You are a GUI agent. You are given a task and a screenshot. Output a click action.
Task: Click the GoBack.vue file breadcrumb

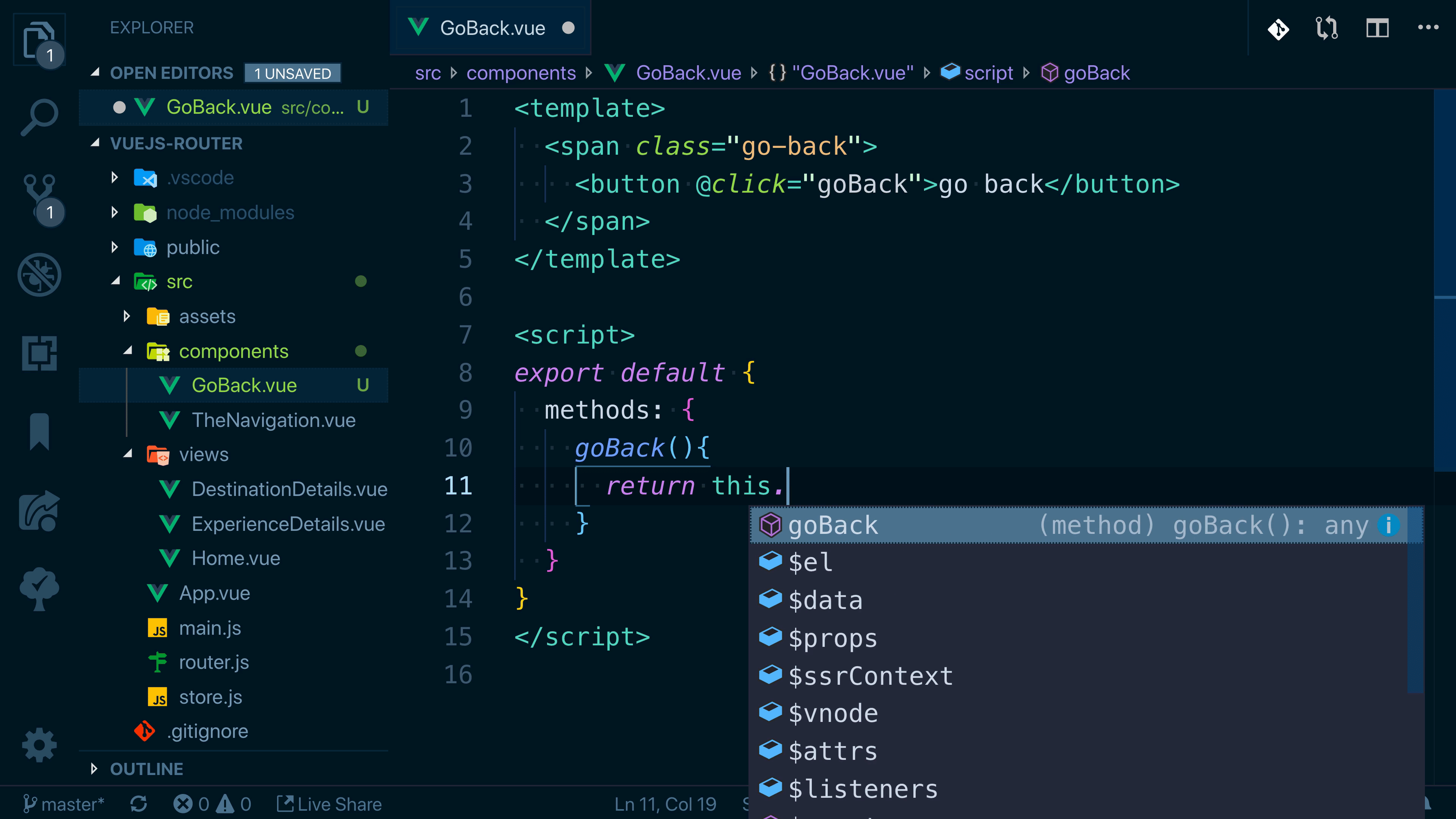tap(673, 73)
